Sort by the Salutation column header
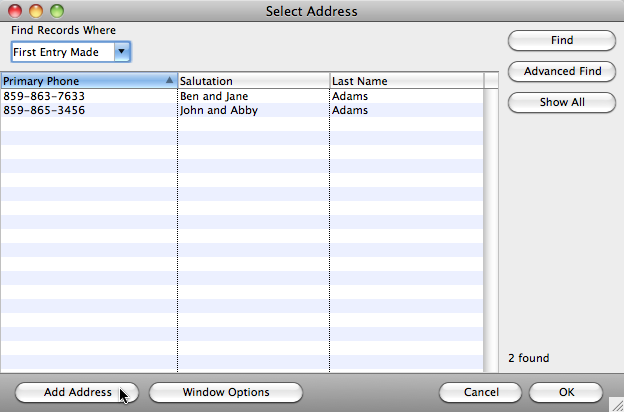The width and height of the screenshot is (624, 412). tap(253, 81)
